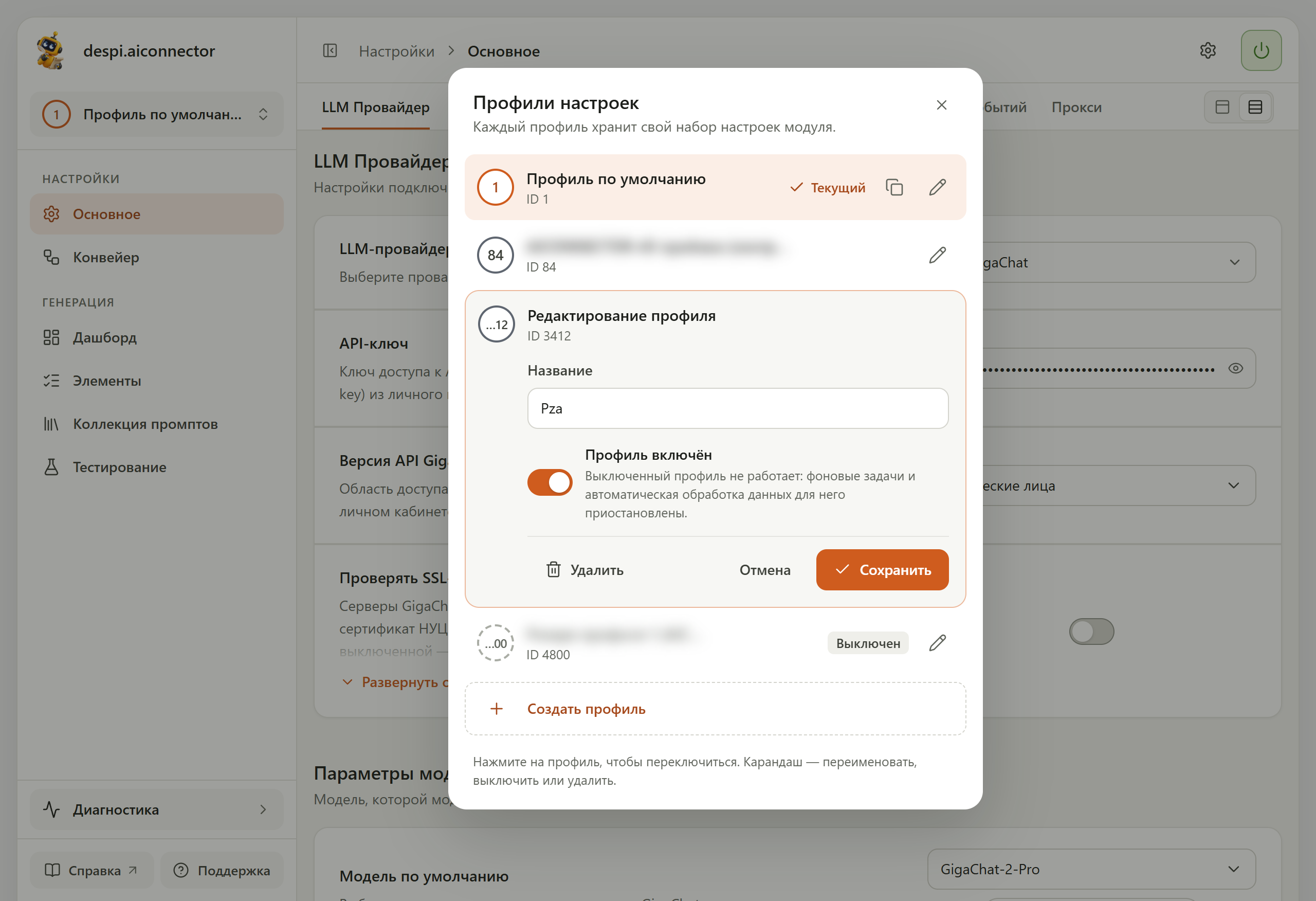
Task: Duplicate the default profile with copy icon
Action: (x=894, y=187)
